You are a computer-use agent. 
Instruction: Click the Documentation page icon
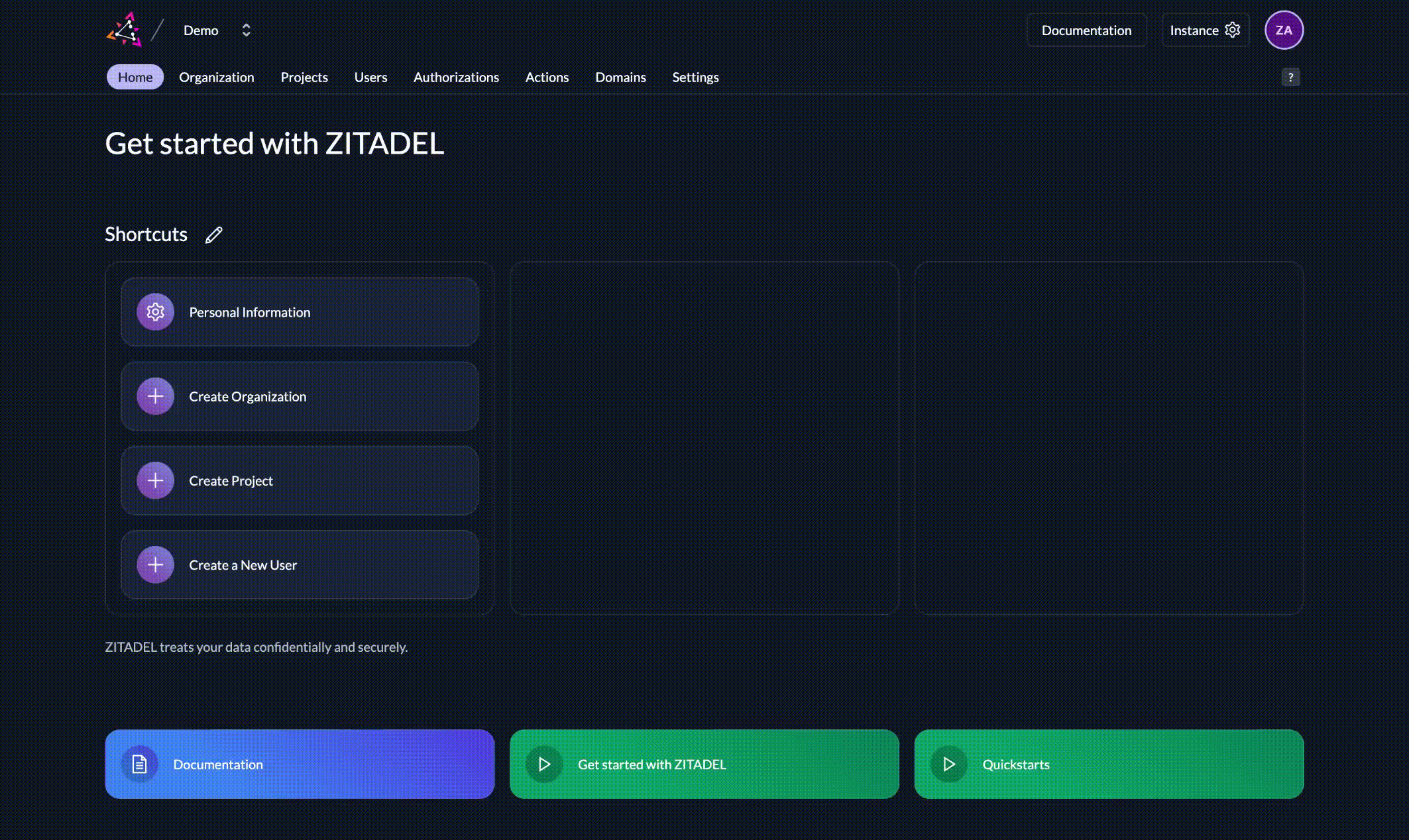[x=140, y=763]
